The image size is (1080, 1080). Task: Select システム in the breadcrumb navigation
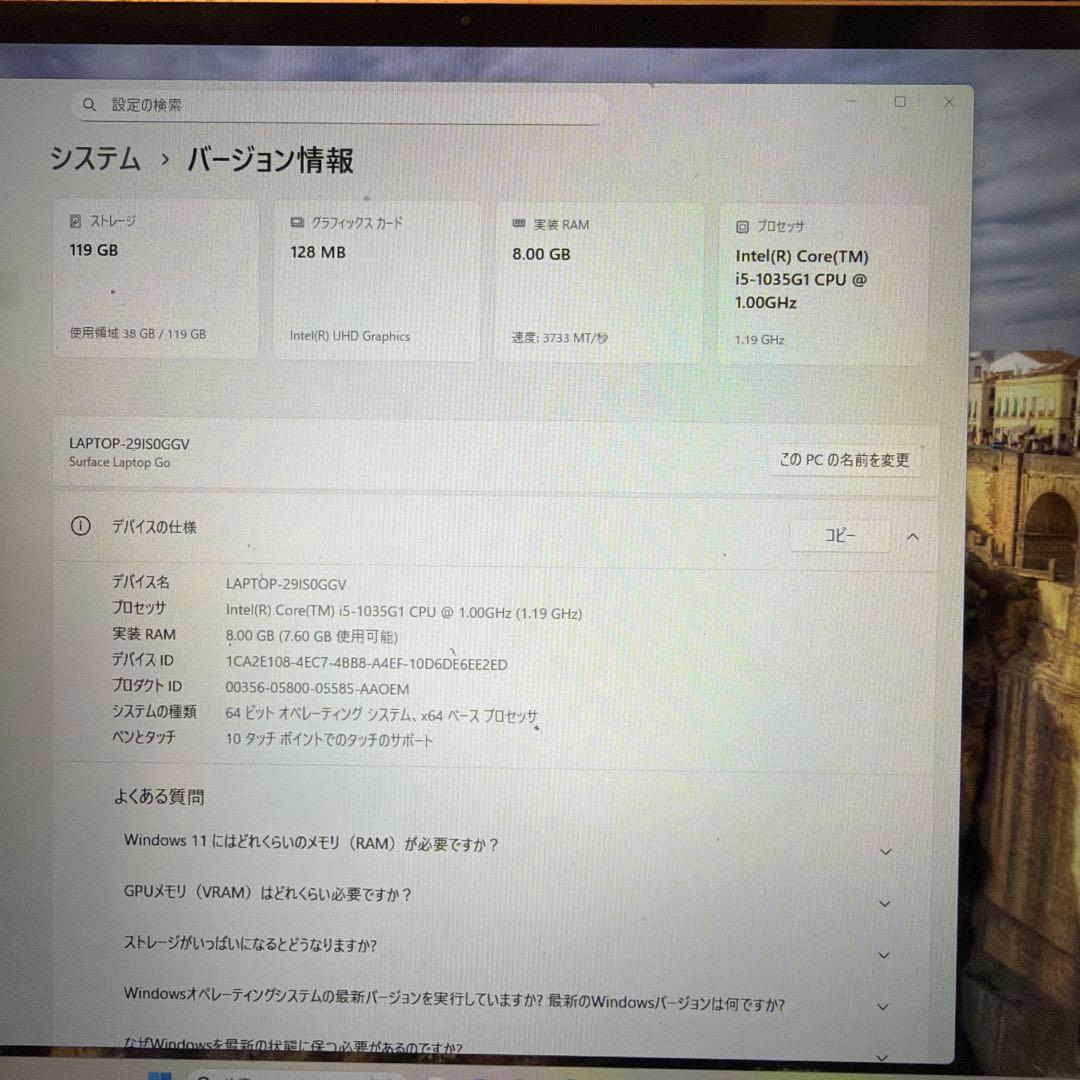click(x=91, y=160)
